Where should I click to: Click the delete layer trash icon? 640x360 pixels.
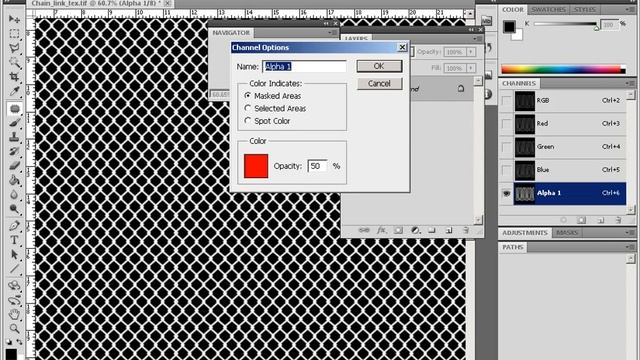coord(466,230)
